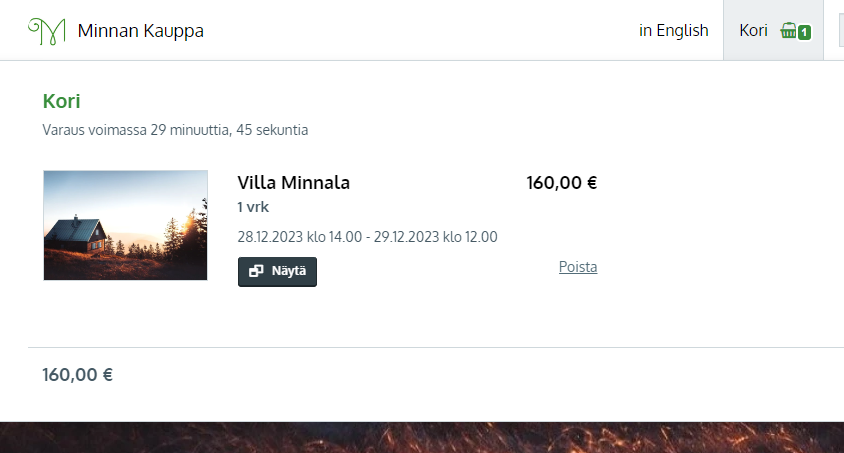This screenshot has width=844, height=453.
Task: Click the Varaus voimassa reservation timer text
Action: click(175, 130)
